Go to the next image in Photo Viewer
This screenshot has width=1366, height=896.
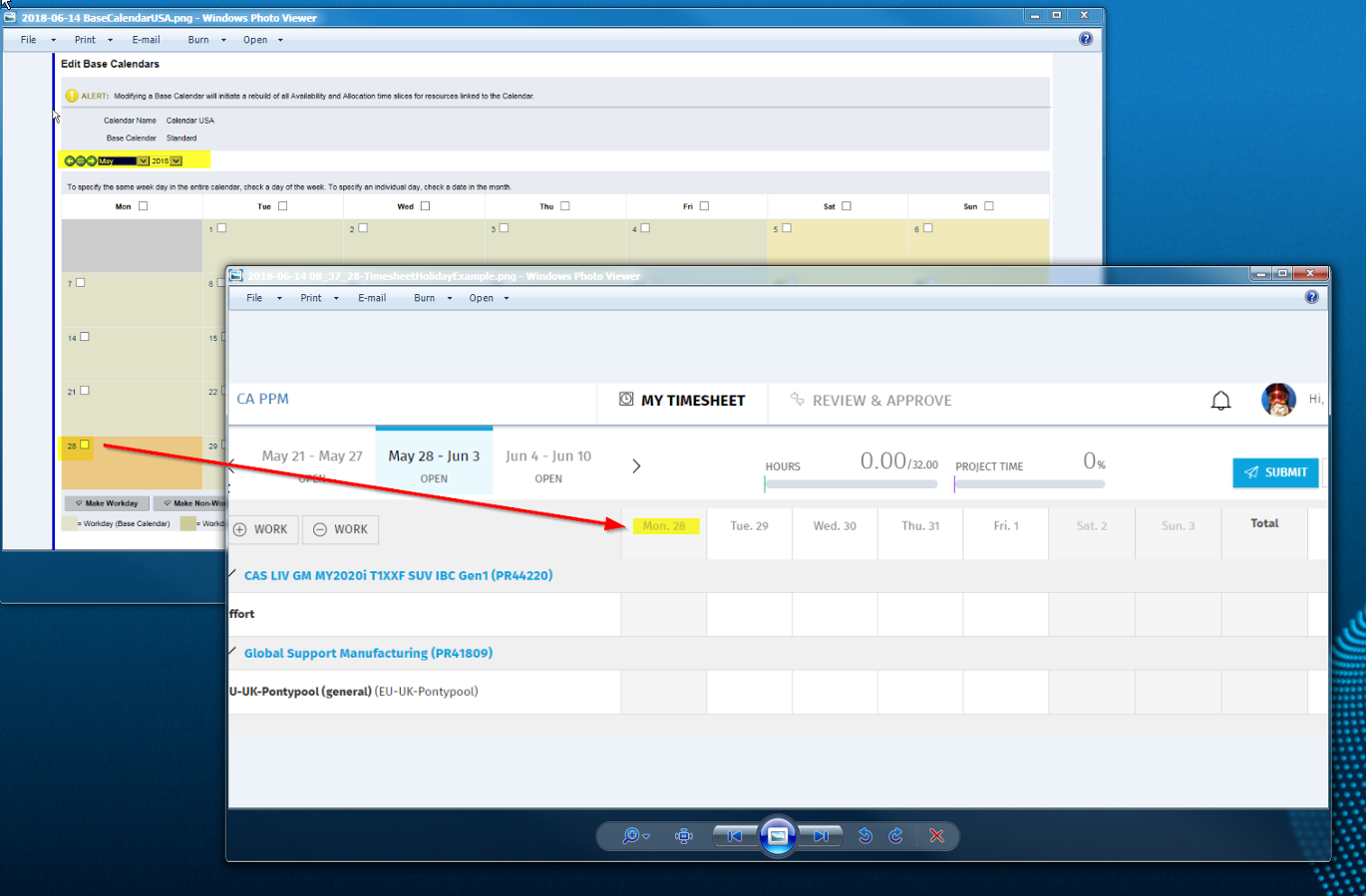coord(820,836)
